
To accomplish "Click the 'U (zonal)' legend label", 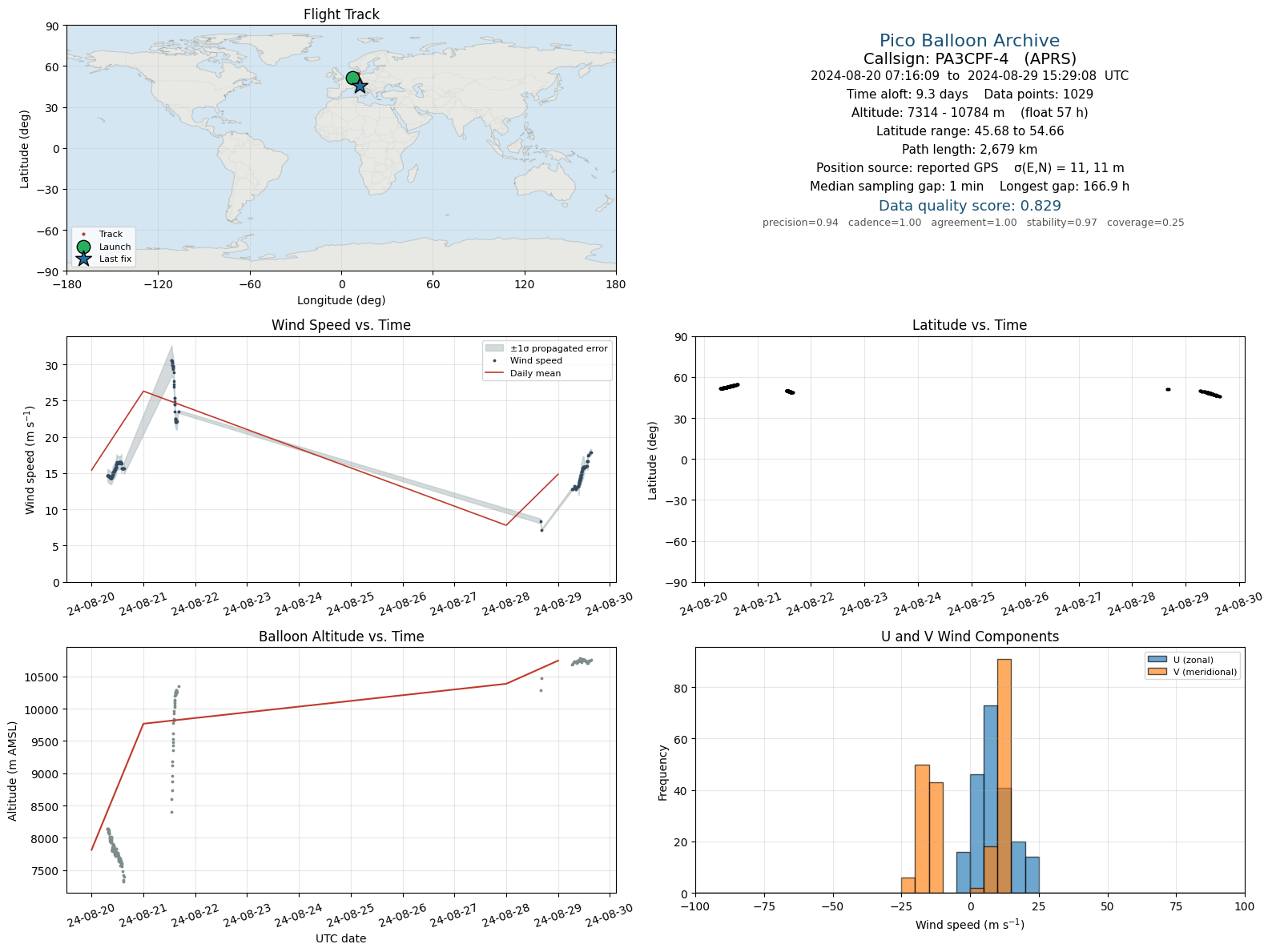I will click(1193, 660).
